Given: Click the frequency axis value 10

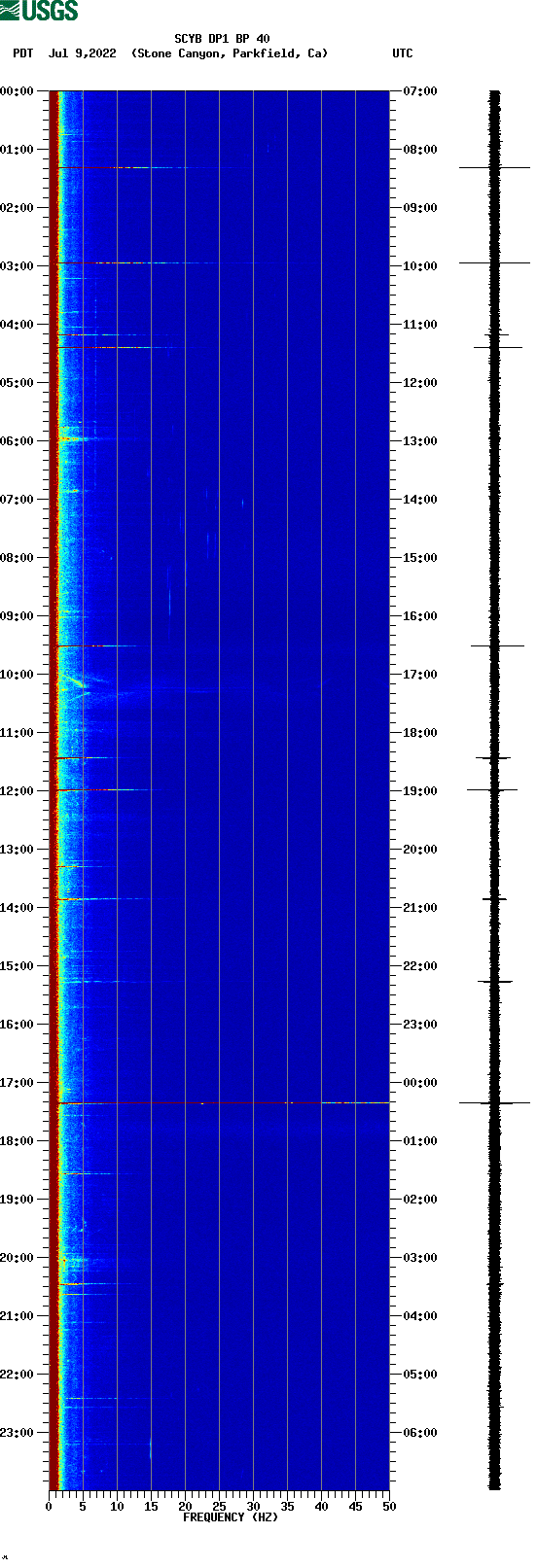Looking at the screenshot, I should [117, 1507].
